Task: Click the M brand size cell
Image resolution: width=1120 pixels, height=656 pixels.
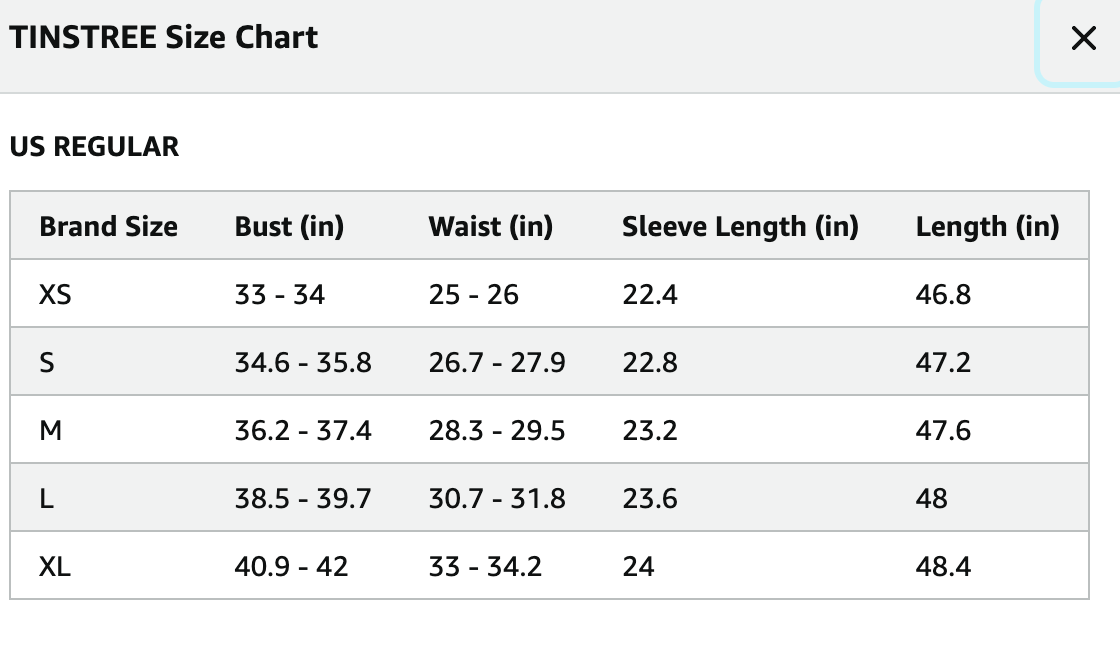Action: (x=50, y=431)
